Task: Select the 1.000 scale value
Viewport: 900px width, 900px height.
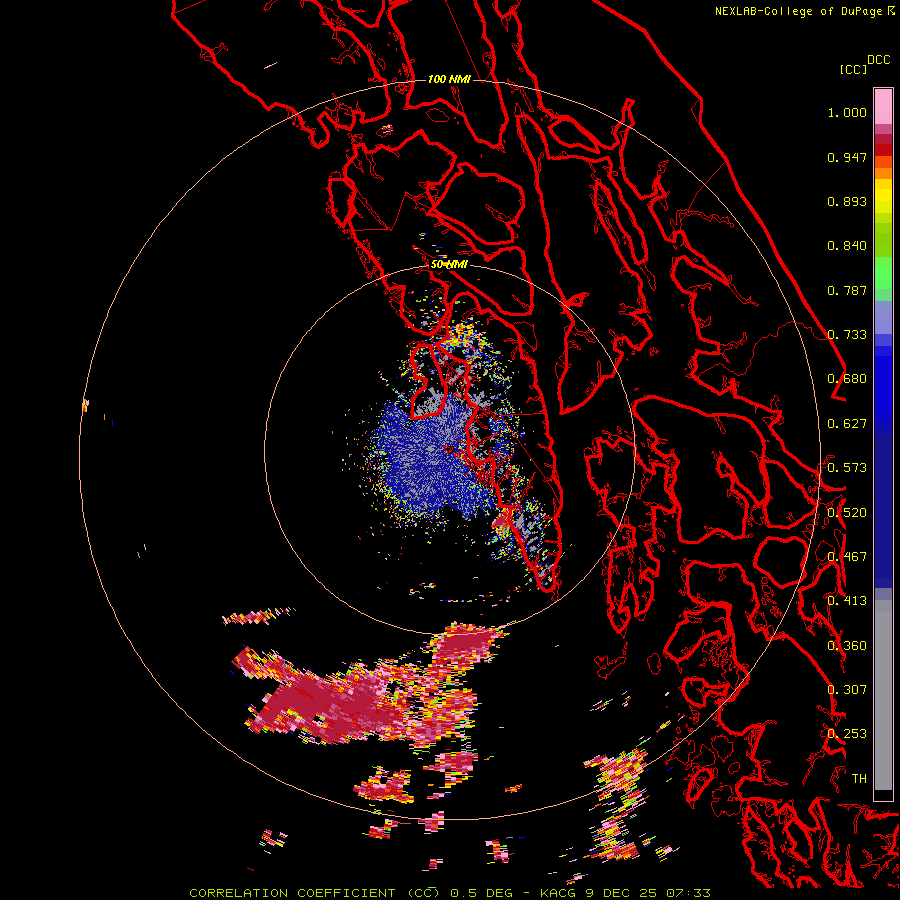Action: pyautogui.click(x=847, y=112)
